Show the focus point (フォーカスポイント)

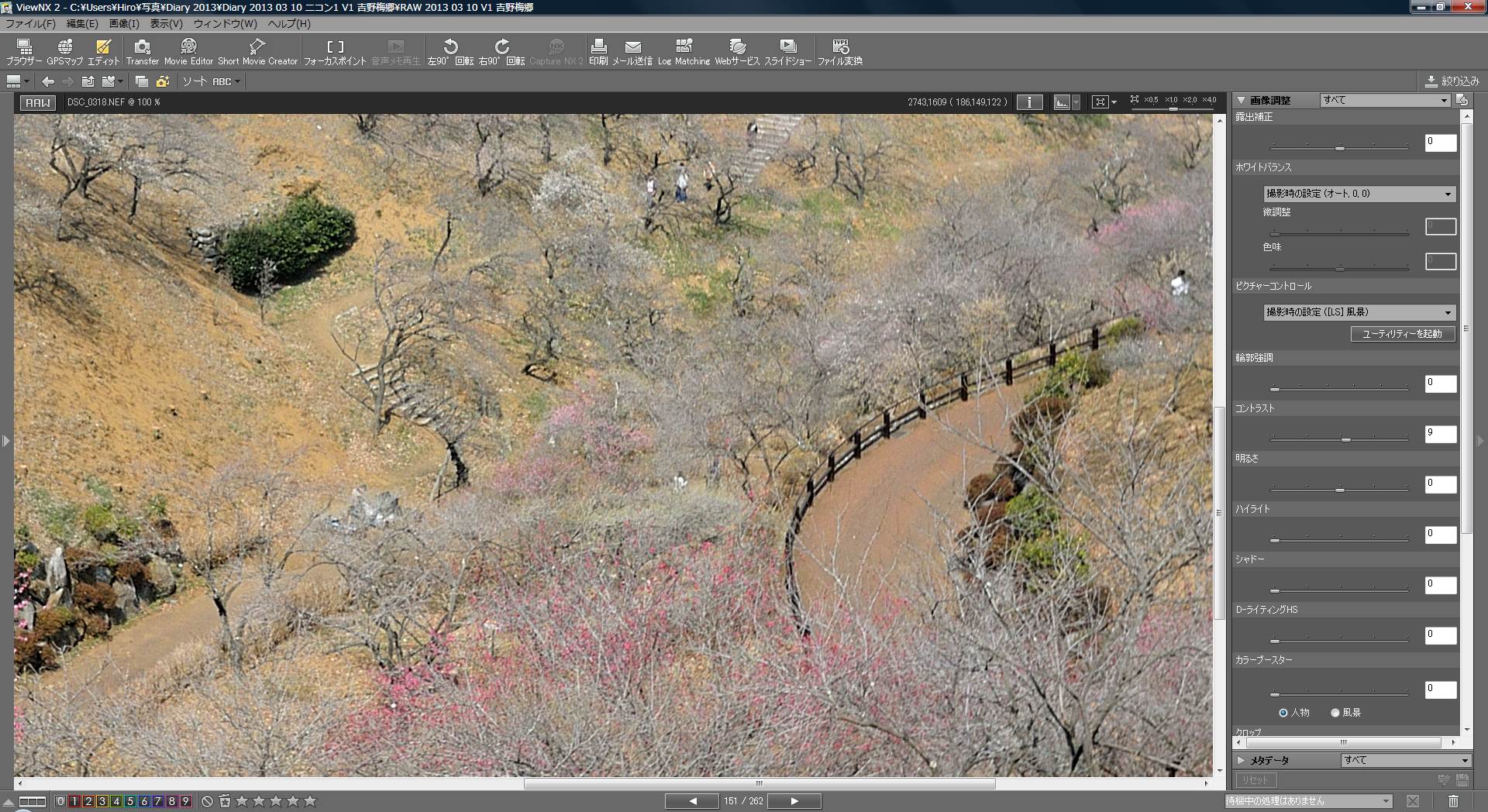(335, 52)
